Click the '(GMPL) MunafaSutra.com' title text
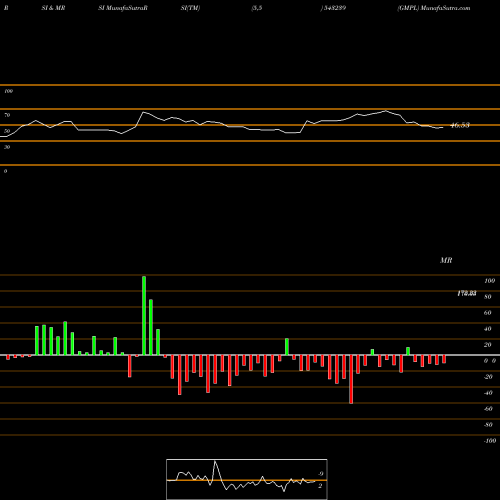Image resolution: width=500 pixels, height=500 pixels. [x=434, y=8]
